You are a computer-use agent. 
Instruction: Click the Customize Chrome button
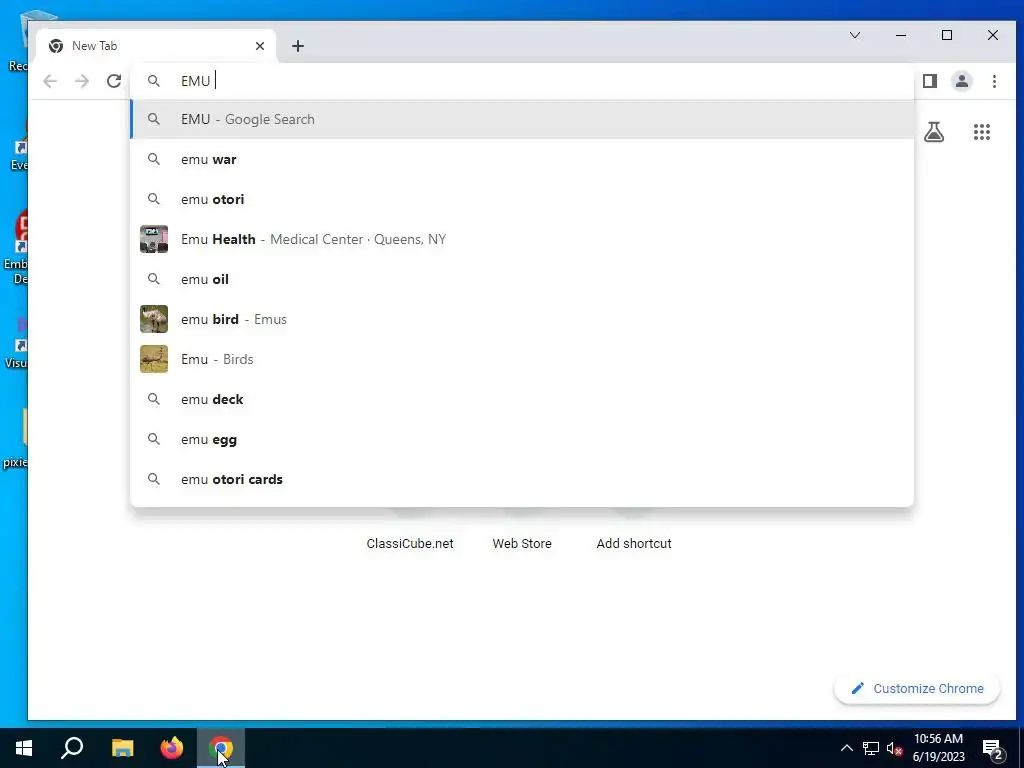coord(917,688)
